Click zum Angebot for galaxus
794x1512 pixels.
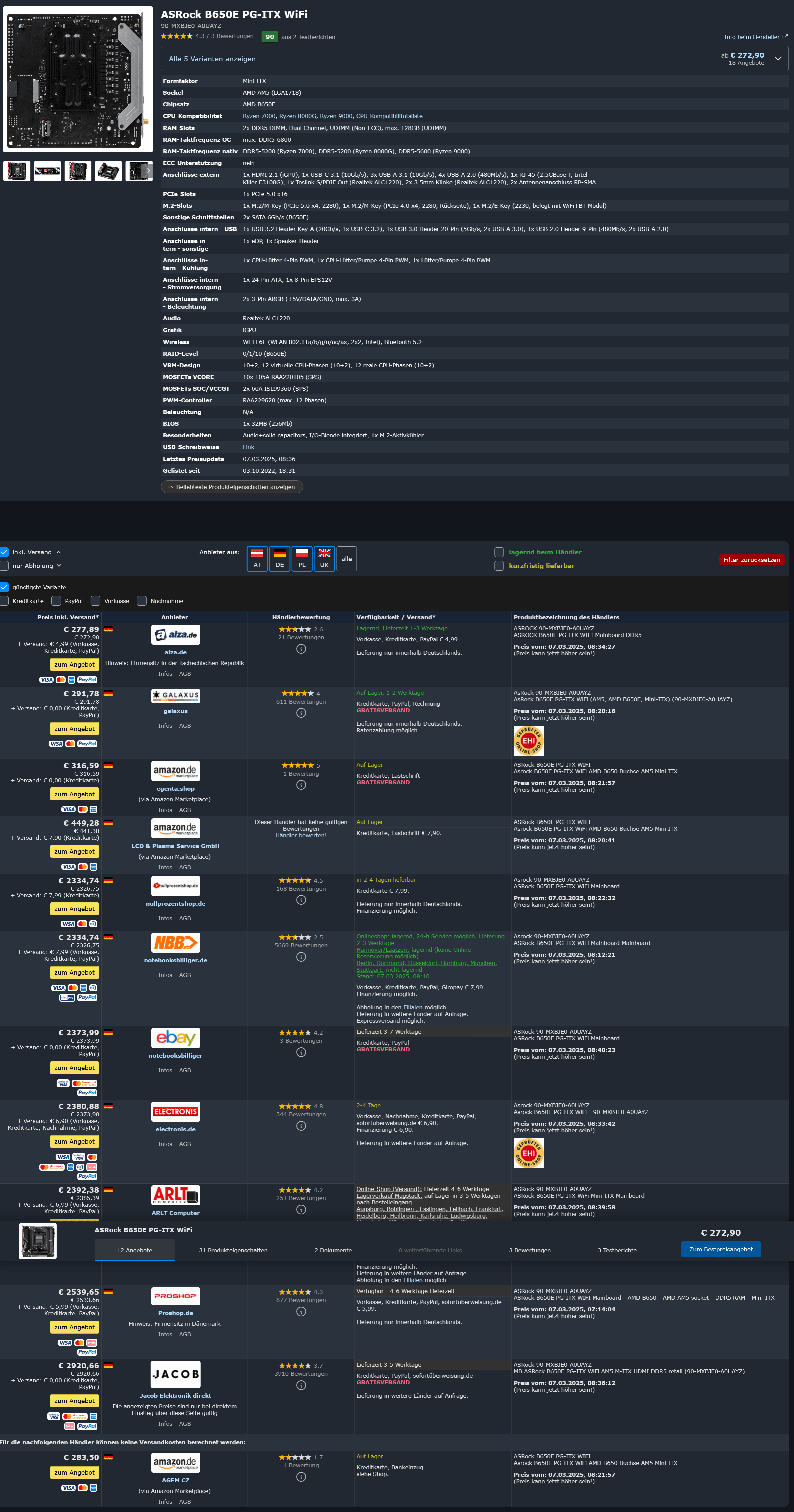tap(74, 729)
